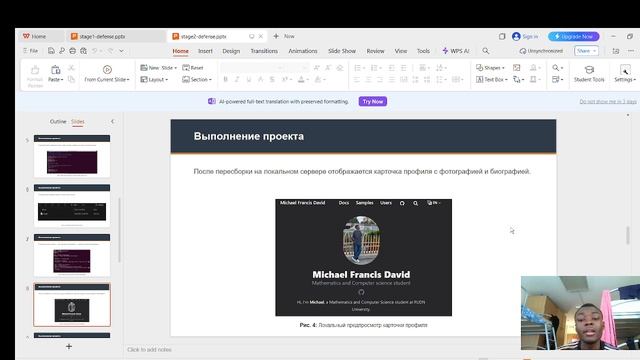Switch the left panel to Slides view
This screenshot has height=360, width=640.
tap(78, 122)
